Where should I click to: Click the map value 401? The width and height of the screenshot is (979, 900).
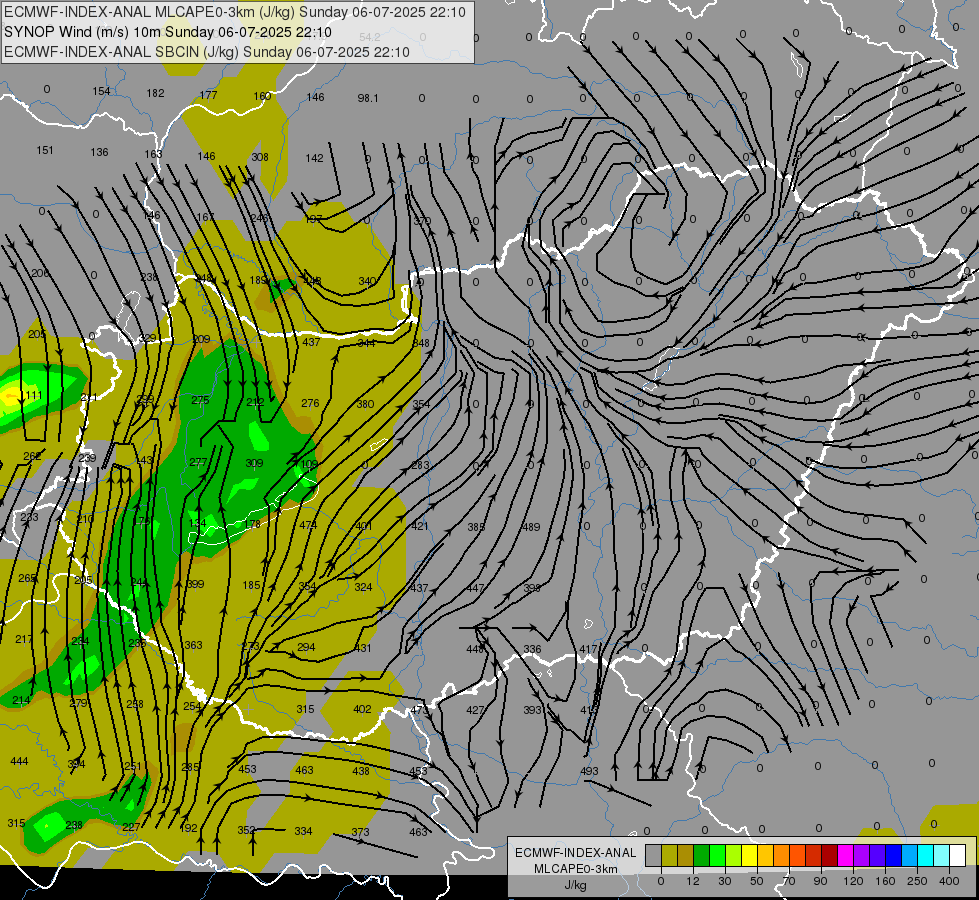coord(363,527)
